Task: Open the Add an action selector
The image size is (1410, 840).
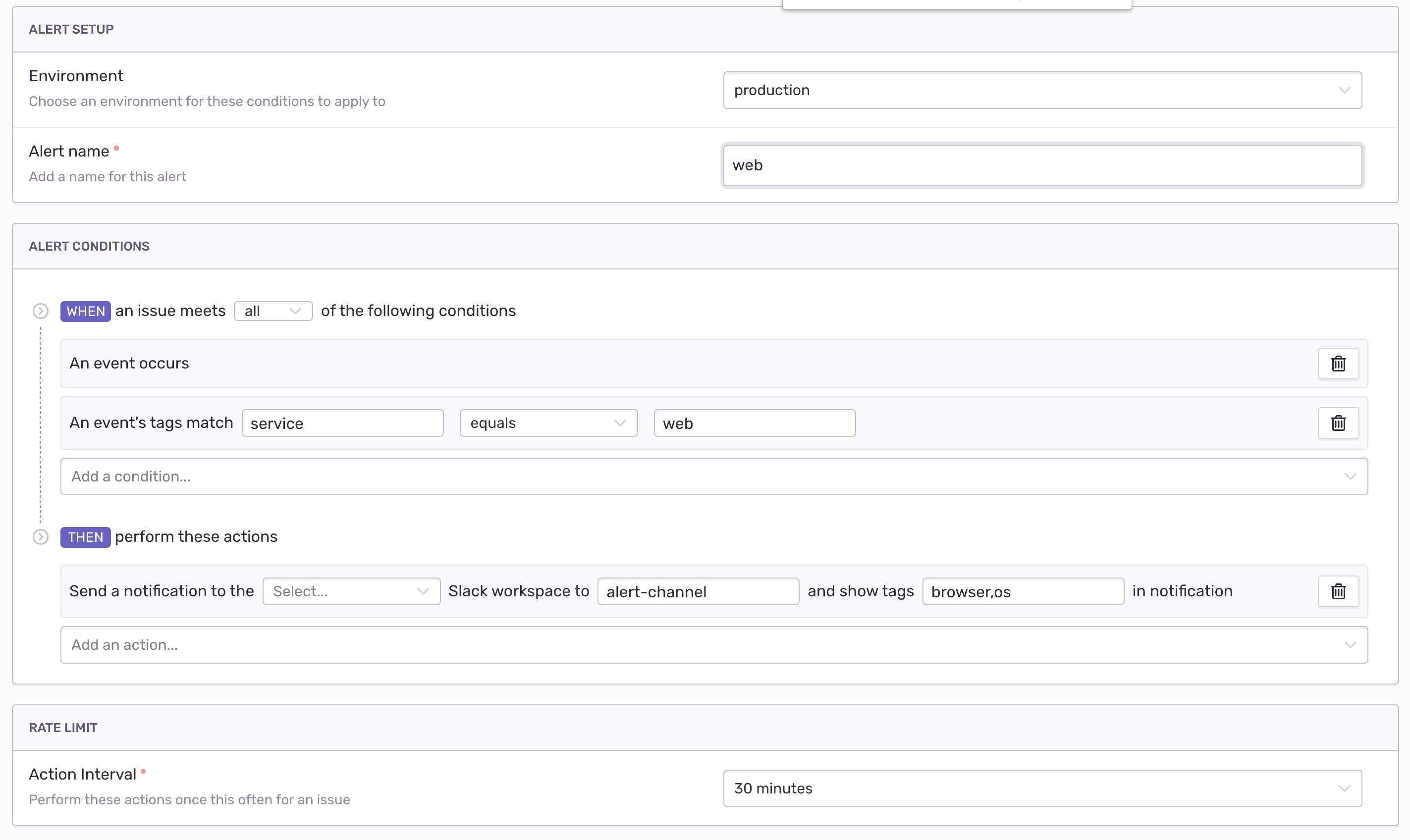Action: [679, 644]
